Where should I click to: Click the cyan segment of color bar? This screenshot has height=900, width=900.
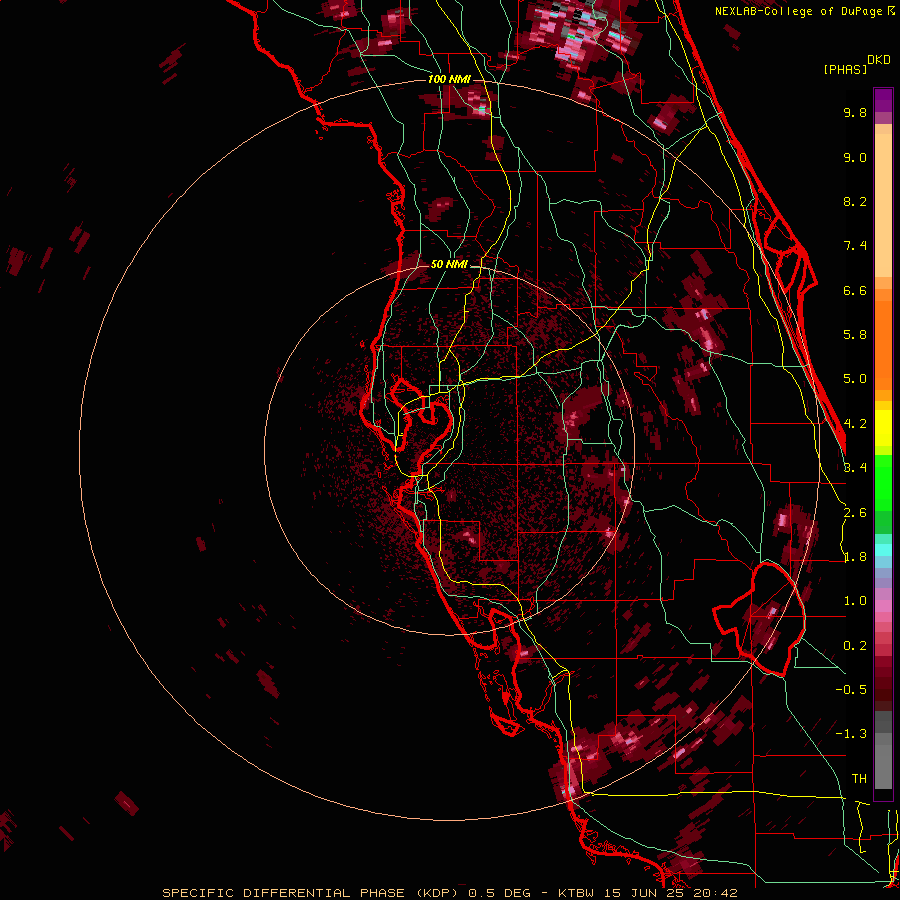[883, 550]
